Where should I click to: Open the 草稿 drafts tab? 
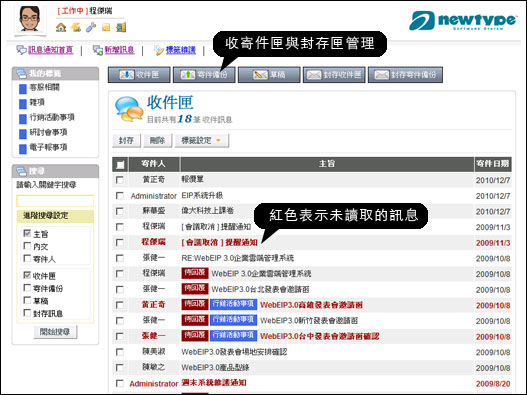(x=269, y=75)
